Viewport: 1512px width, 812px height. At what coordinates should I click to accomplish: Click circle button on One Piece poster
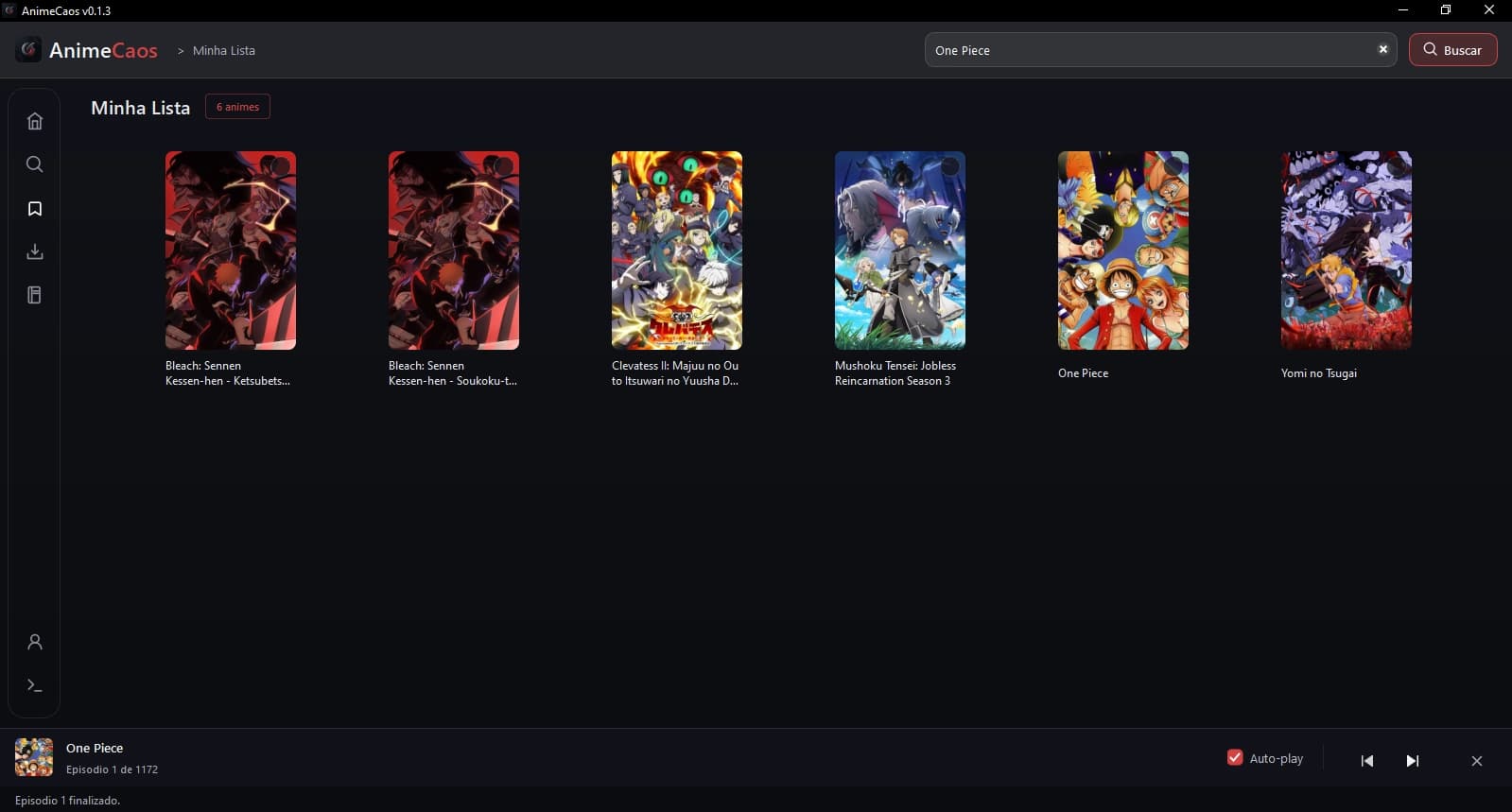coord(1173,166)
